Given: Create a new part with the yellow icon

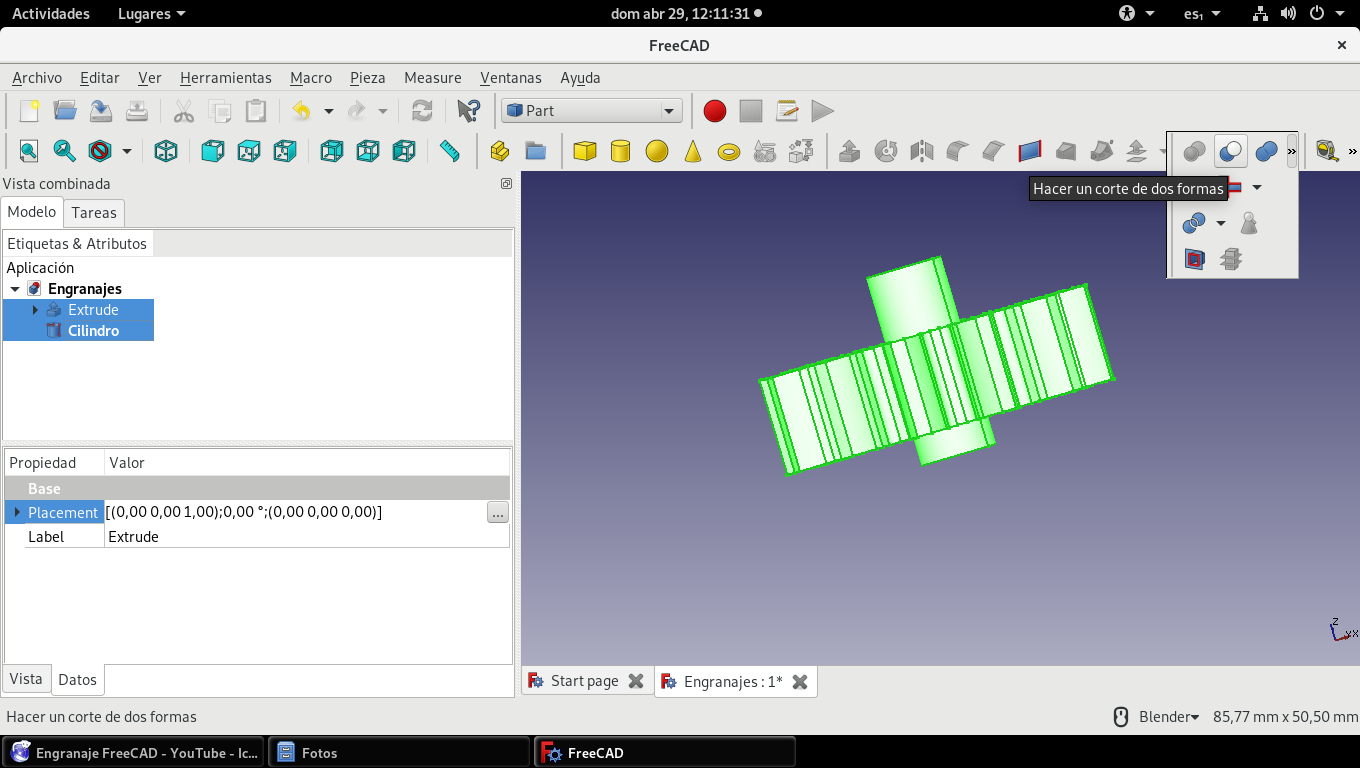Looking at the screenshot, I should click(x=500, y=151).
